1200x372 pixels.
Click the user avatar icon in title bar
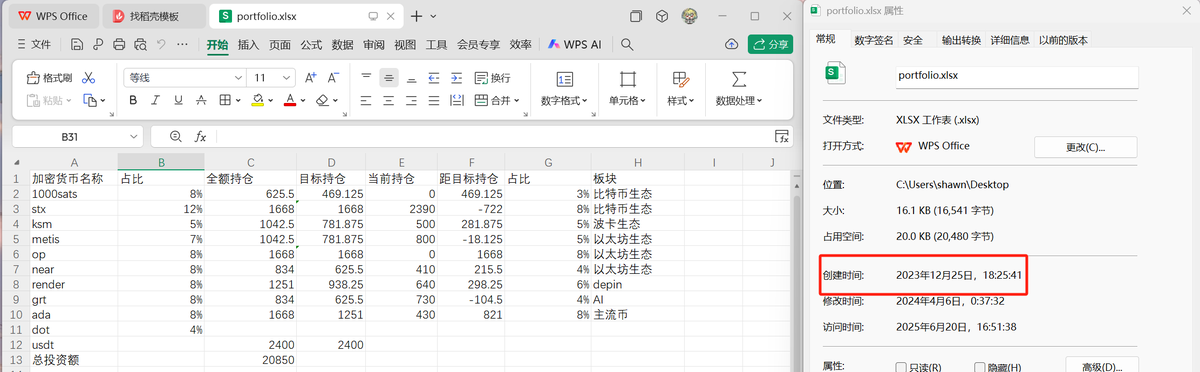(x=689, y=16)
